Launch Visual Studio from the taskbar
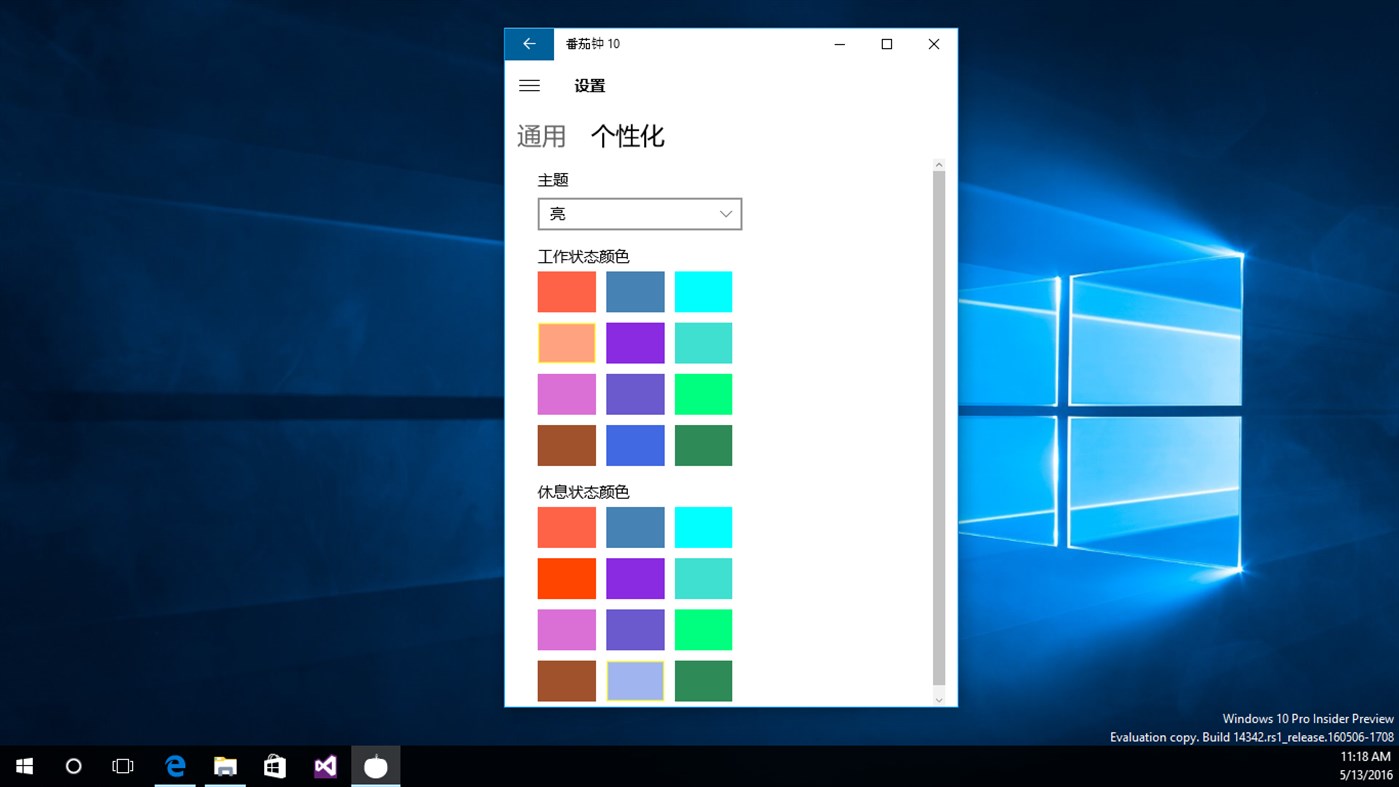 (325, 766)
